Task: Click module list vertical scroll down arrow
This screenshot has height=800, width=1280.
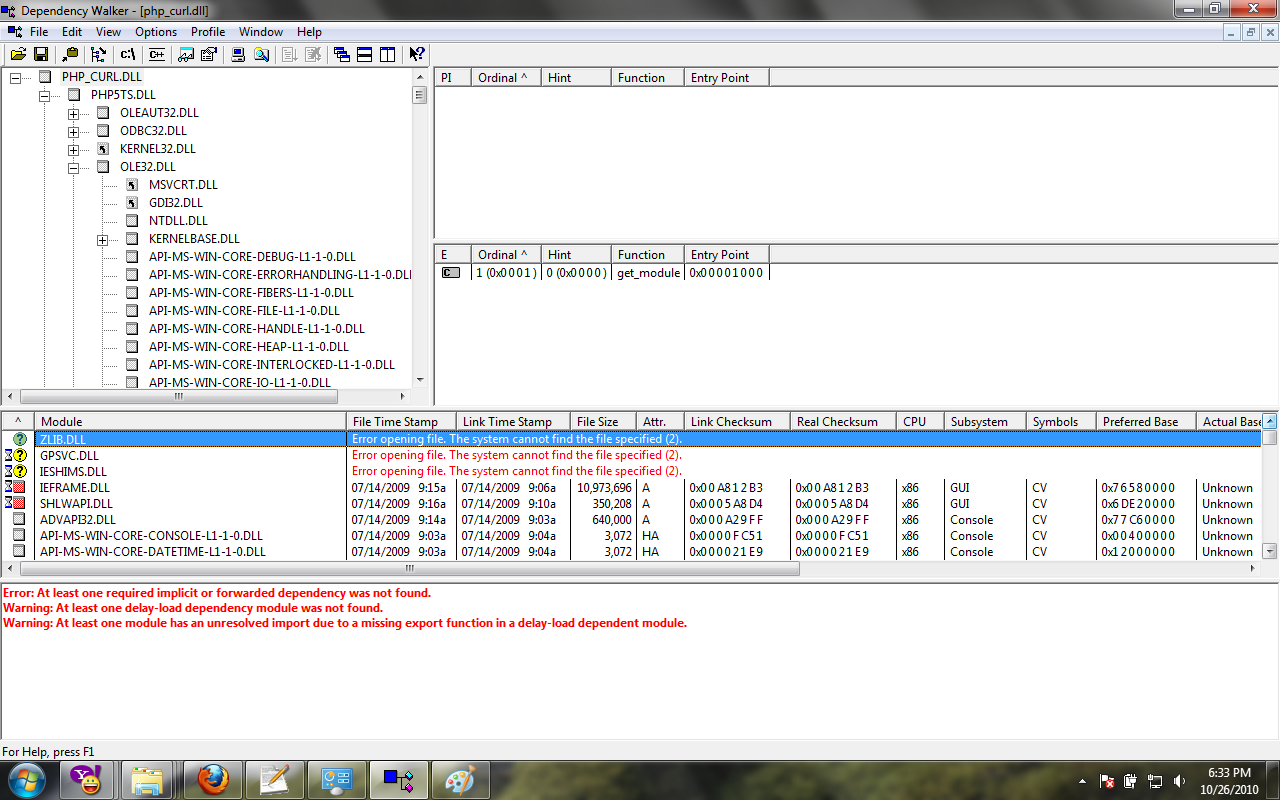Action: pyautogui.click(x=1270, y=551)
